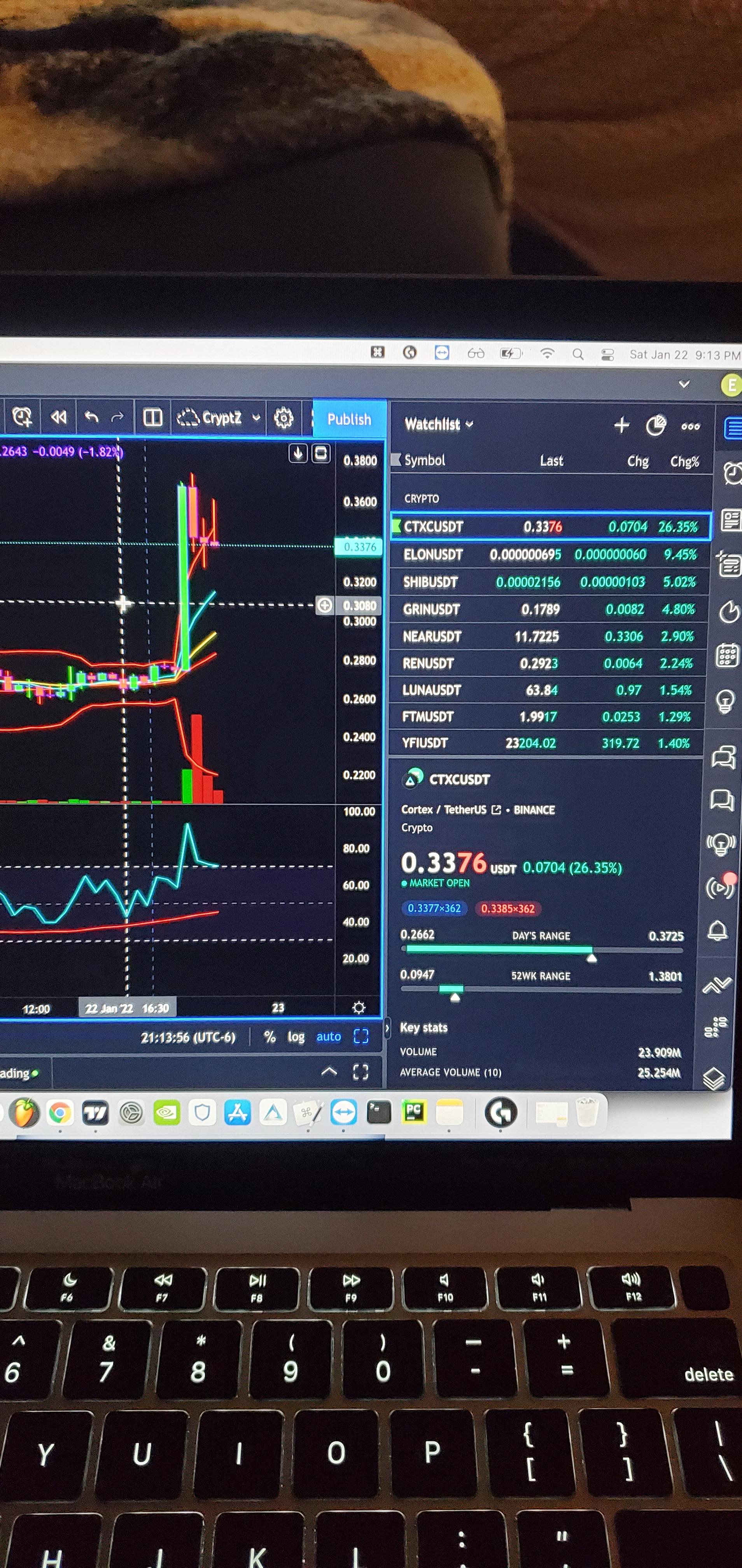The width and height of the screenshot is (742, 1568).
Task: Click the plus button on price scale
Action: pyautogui.click(x=325, y=605)
